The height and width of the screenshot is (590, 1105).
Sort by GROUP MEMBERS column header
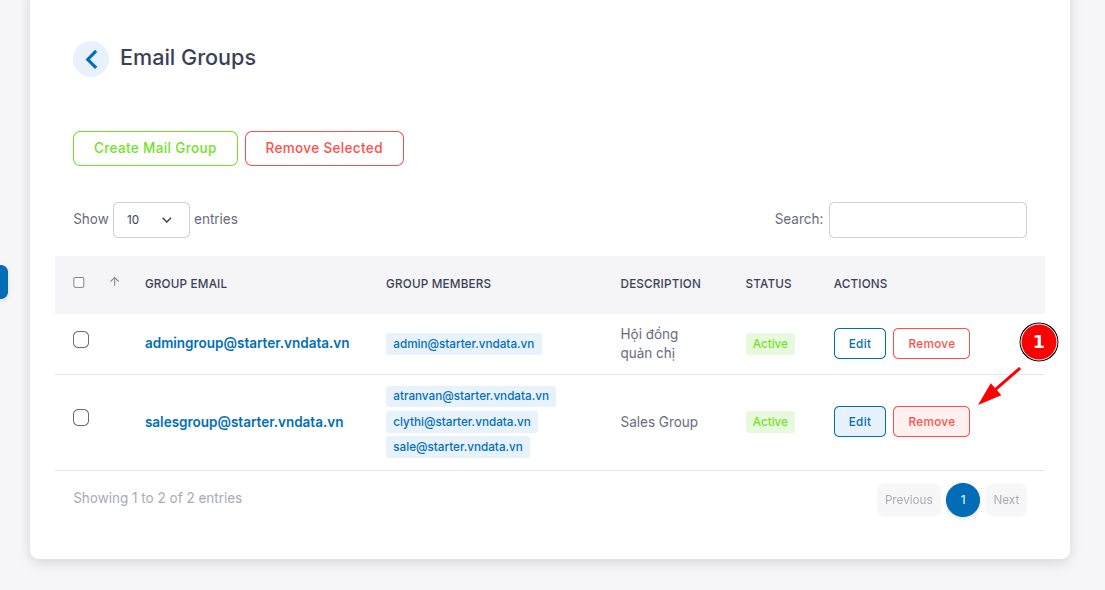(438, 284)
